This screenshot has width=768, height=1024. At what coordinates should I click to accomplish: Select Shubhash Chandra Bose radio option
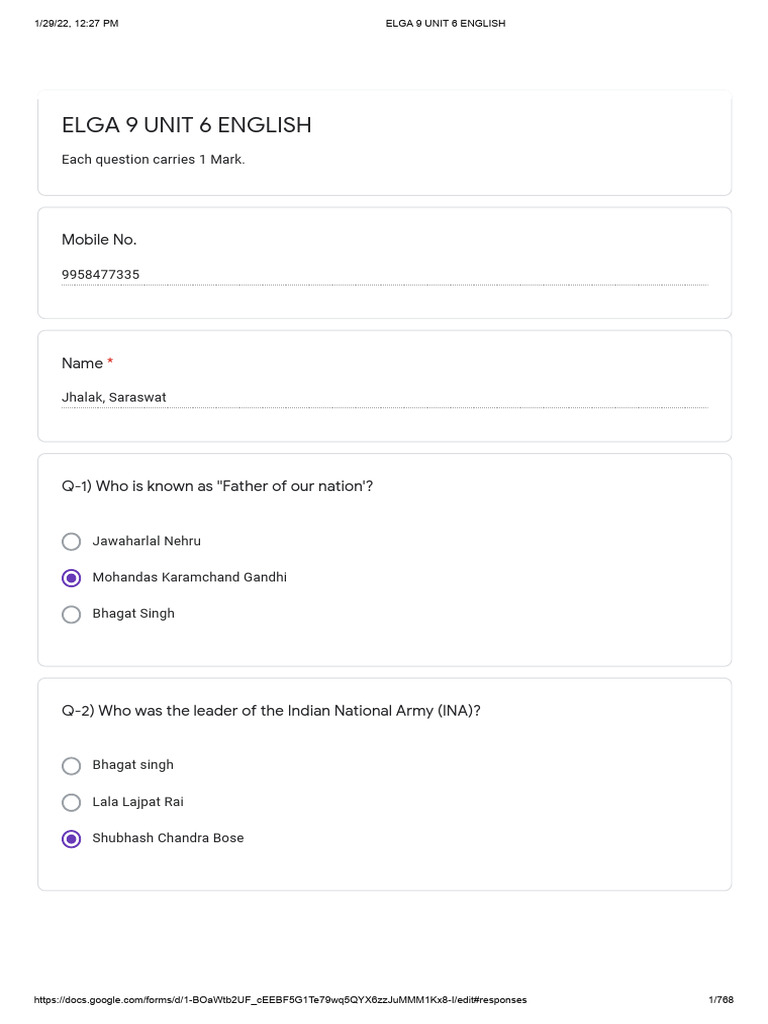coord(71,839)
